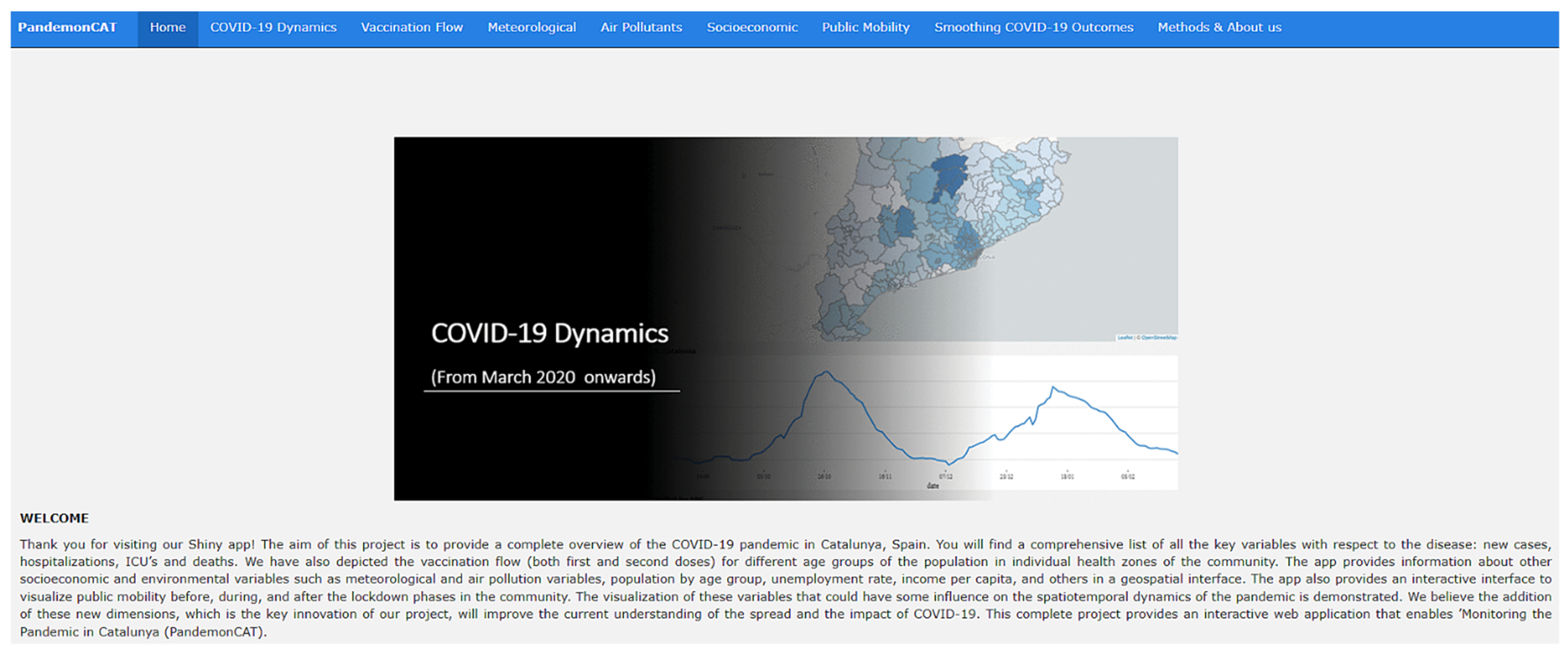This screenshot has width=1568, height=654.
Task: Open the COVID-19 Dynamics tab
Action: (273, 27)
